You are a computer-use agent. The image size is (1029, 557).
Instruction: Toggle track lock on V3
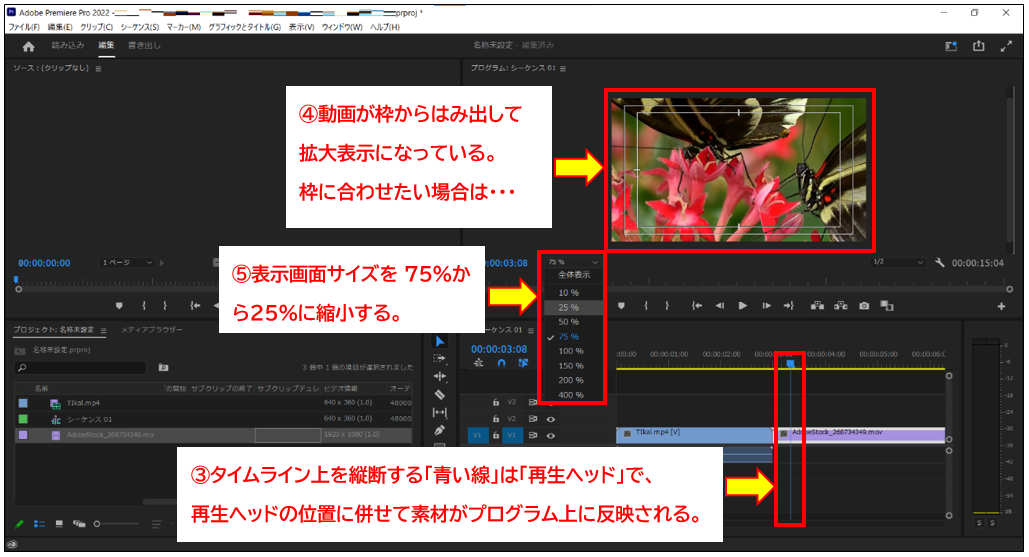point(495,402)
